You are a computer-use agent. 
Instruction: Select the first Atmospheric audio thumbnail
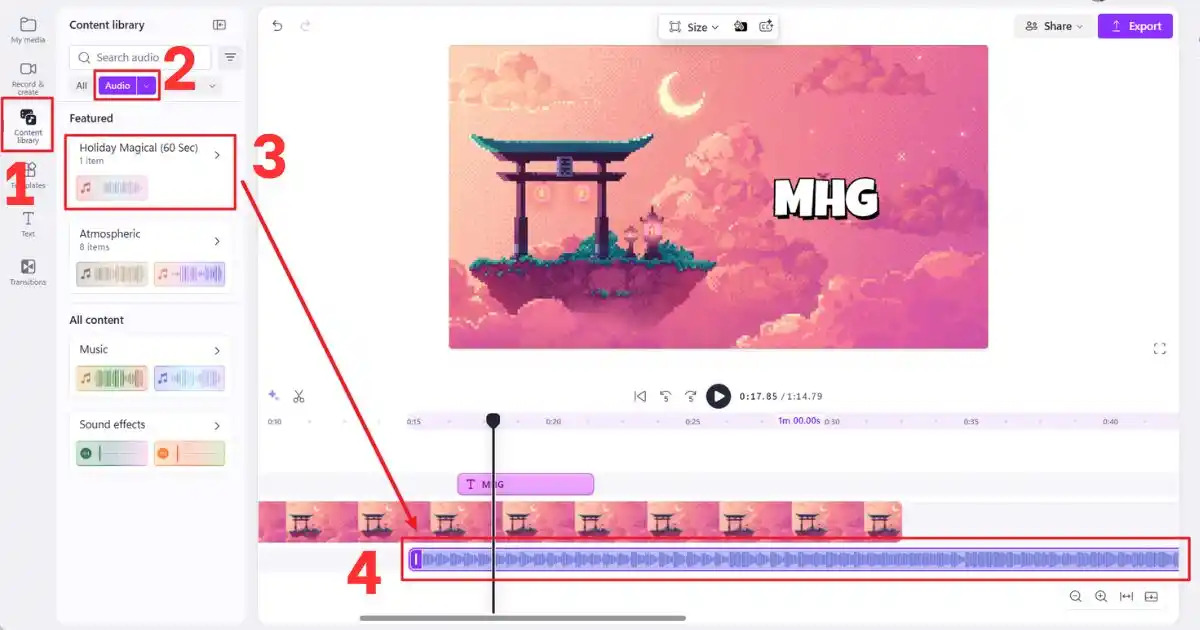click(112, 273)
